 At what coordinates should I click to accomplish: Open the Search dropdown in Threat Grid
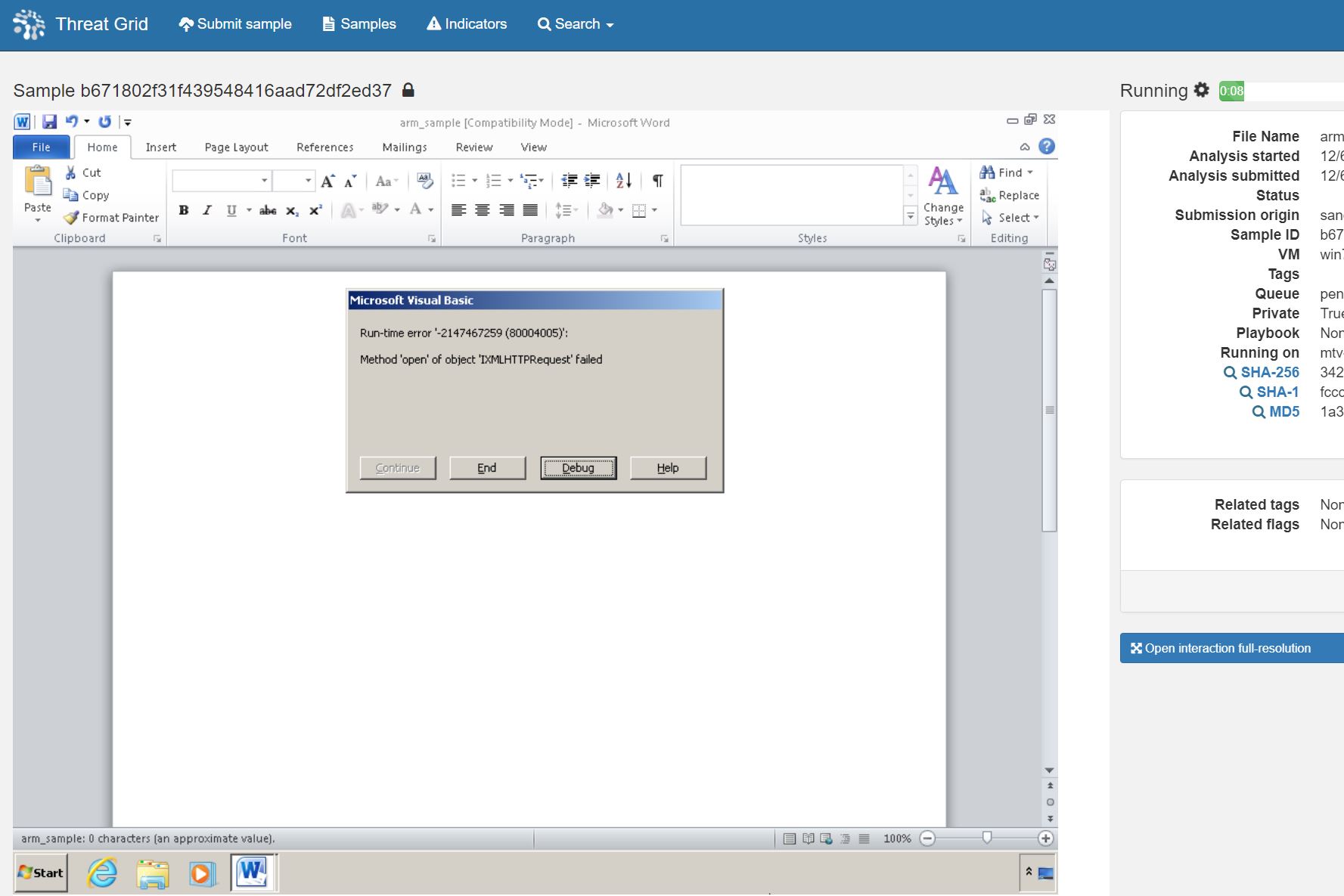575,24
